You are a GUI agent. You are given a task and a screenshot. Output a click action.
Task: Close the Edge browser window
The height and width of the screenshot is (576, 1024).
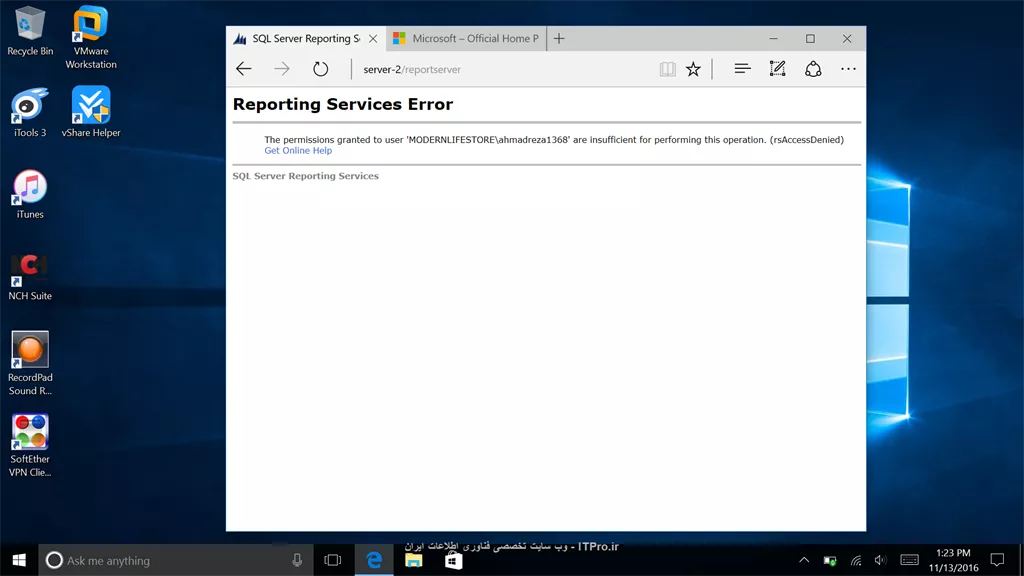click(x=847, y=39)
